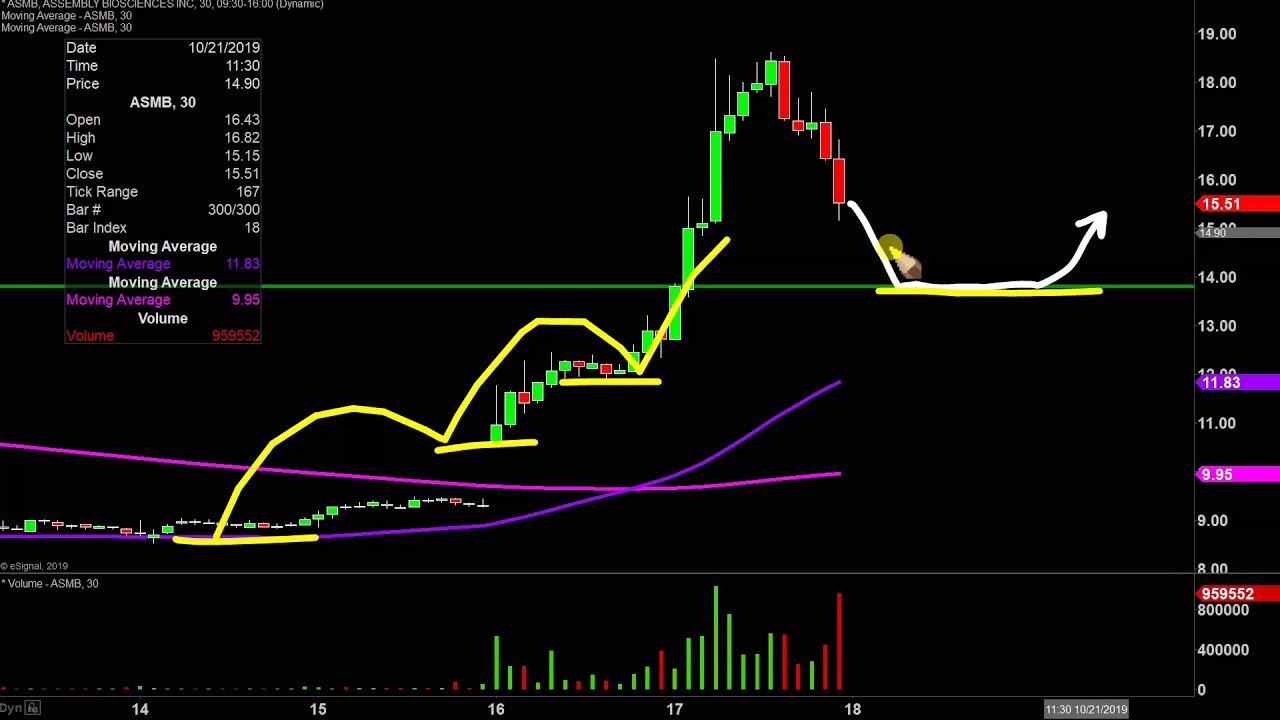Click the date label 18 on time axis
Image resolution: width=1280 pixels, height=720 pixels.
(852, 709)
